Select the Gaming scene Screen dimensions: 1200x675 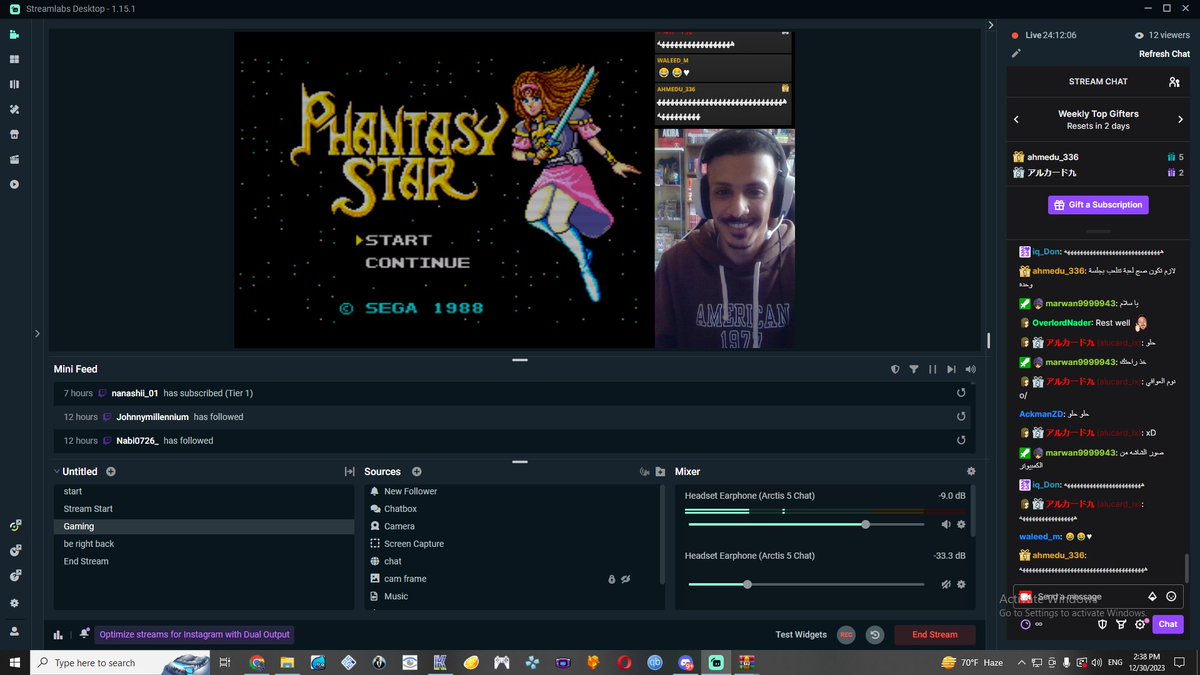tap(204, 526)
